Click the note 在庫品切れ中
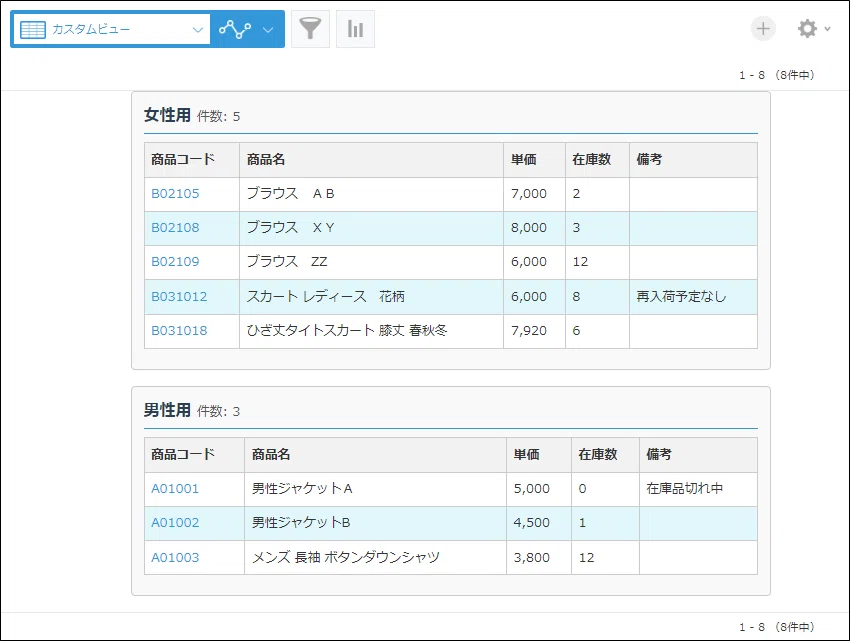 pyautogui.click(x=684, y=489)
